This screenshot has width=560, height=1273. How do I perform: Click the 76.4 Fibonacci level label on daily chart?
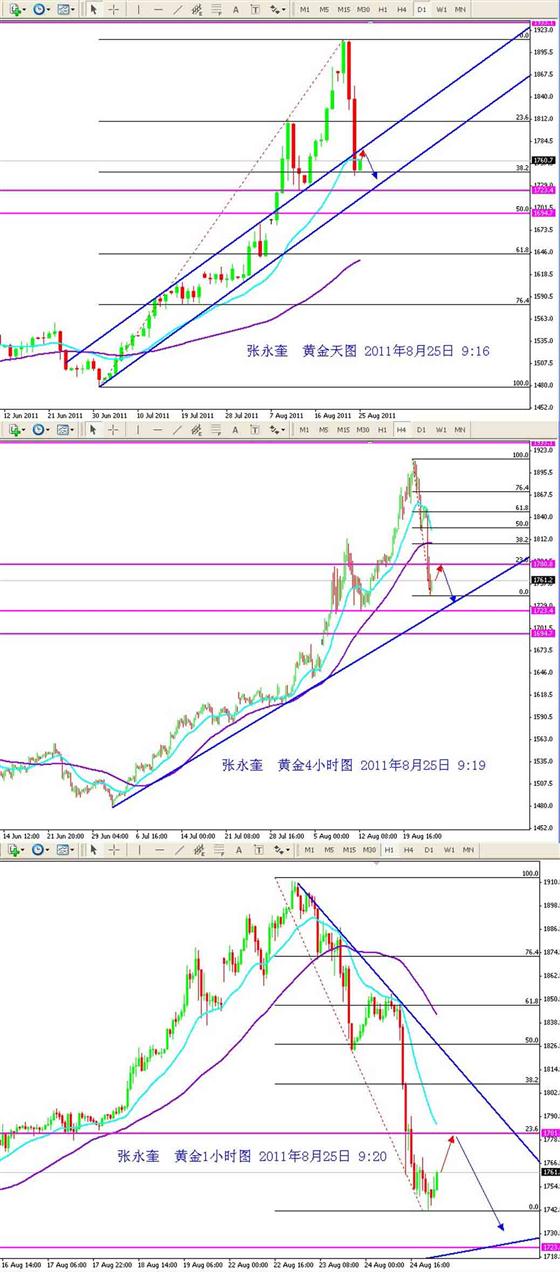tap(521, 300)
